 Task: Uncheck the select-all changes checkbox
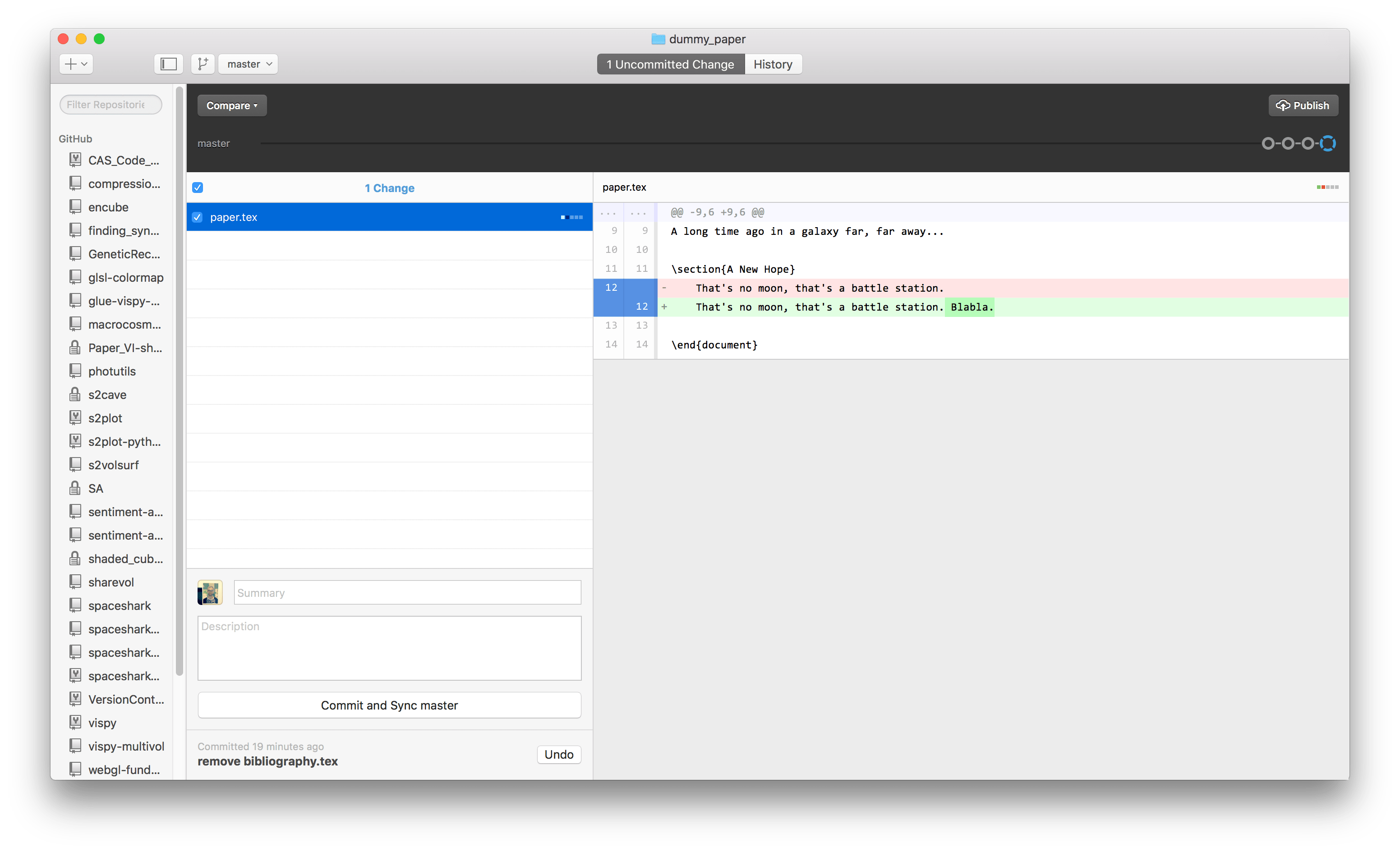click(x=198, y=188)
